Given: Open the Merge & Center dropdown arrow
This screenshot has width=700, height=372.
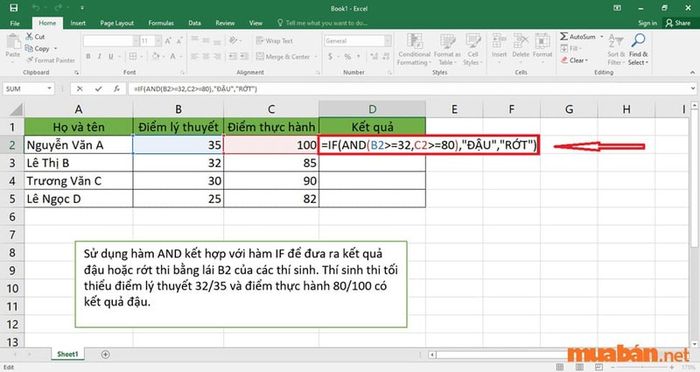Looking at the screenshot, I should click(x=316, y=57).
